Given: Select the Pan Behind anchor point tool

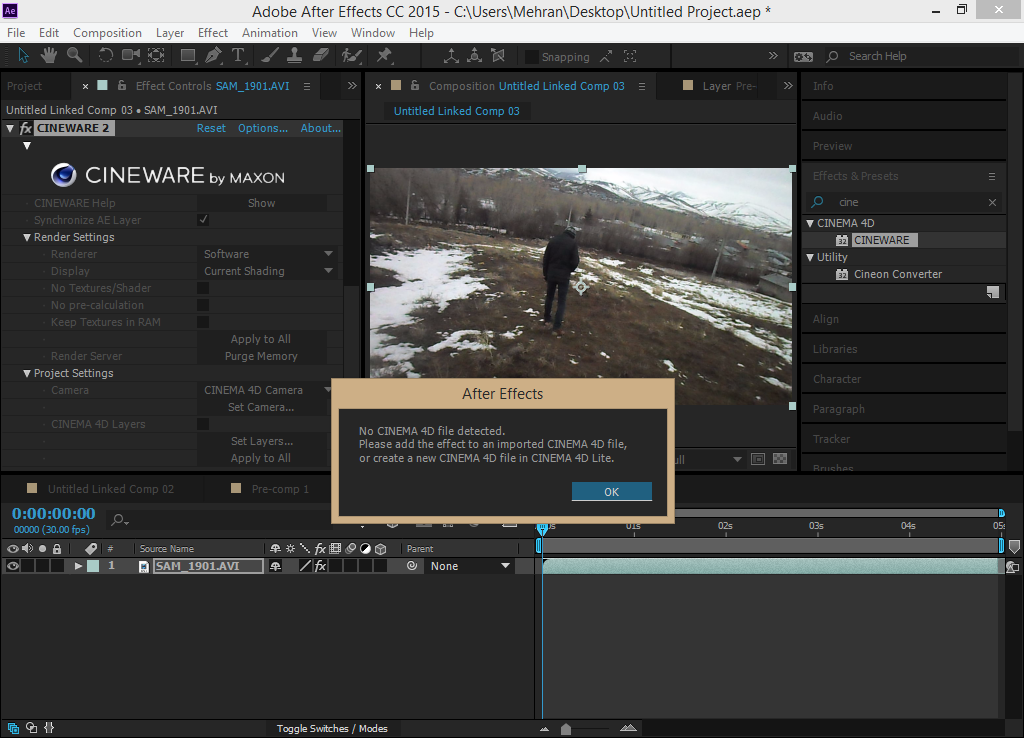Looking at the screenshot, I should click(x=156, y=56).
